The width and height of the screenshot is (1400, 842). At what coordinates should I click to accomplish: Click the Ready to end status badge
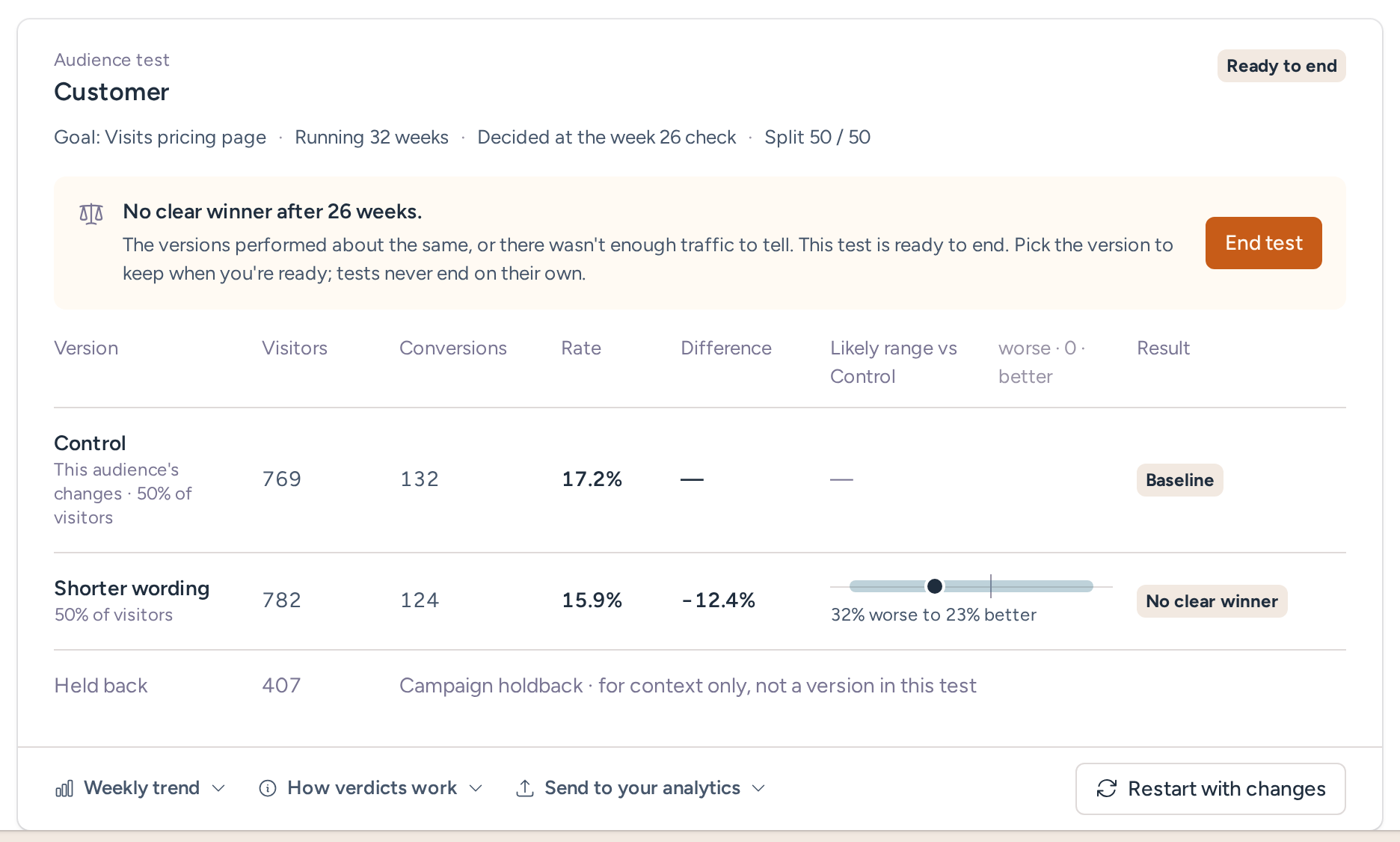[x=1281, y=66]
